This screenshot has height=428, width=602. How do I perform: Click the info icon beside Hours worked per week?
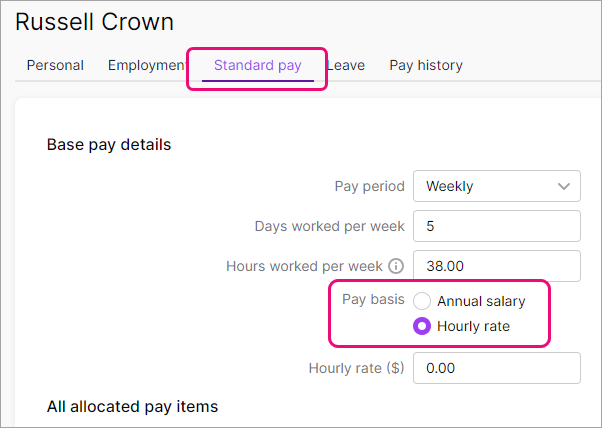[396, 267]
